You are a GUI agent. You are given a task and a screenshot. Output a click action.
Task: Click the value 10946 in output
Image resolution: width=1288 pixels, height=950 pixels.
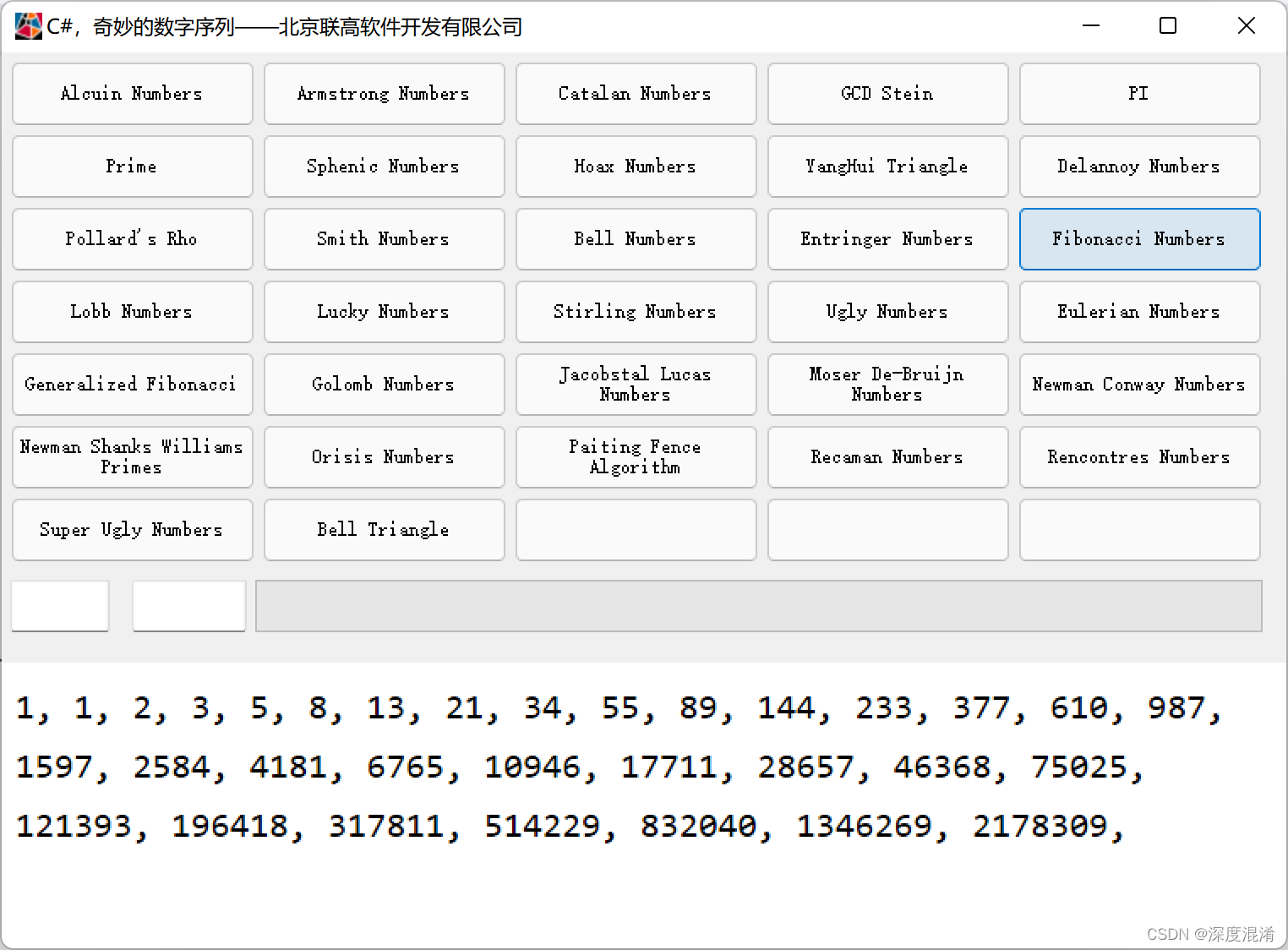(x=532, y=767)
